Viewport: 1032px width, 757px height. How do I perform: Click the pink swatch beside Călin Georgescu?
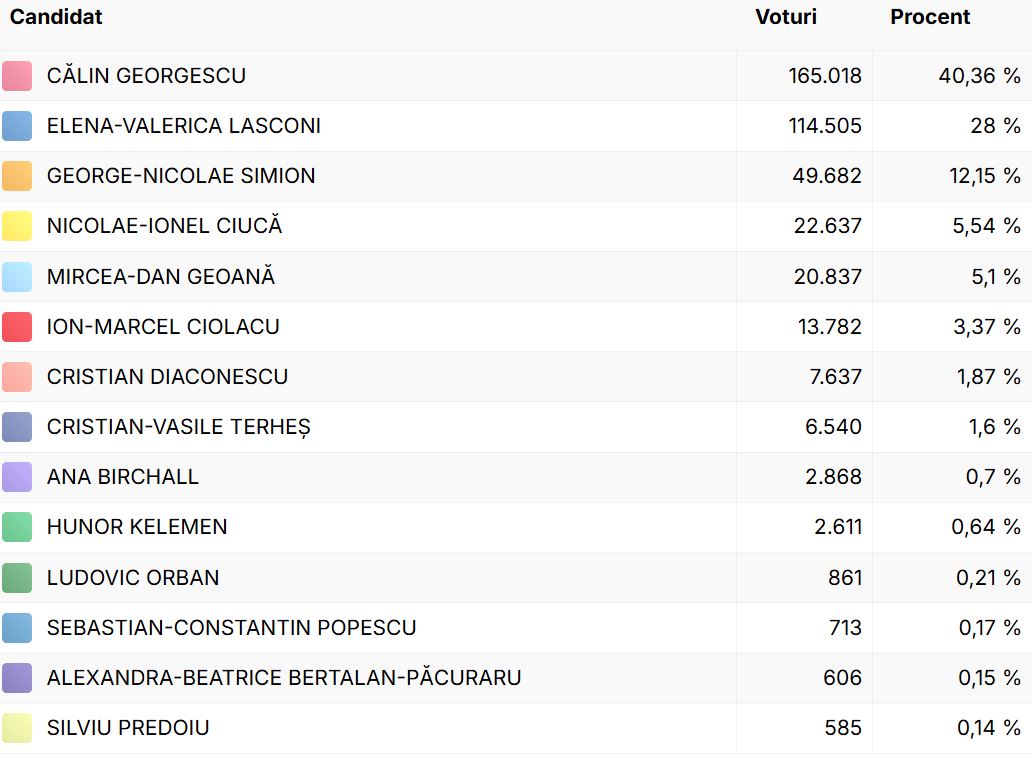17,76
